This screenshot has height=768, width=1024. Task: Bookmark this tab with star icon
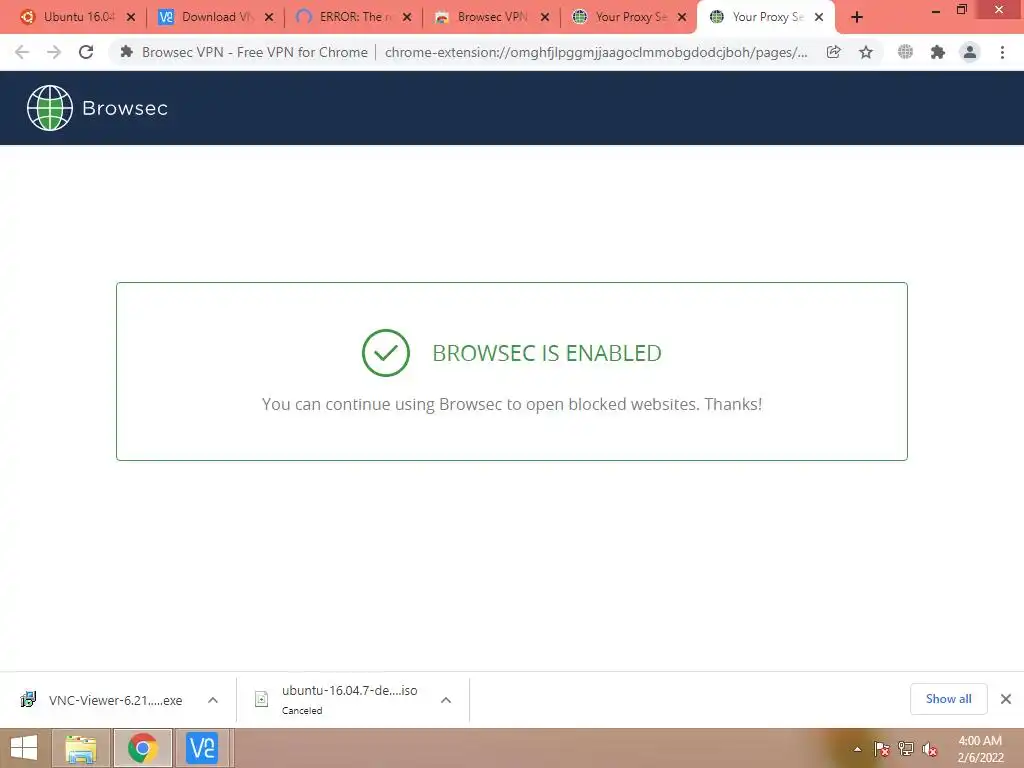point(866,52)
